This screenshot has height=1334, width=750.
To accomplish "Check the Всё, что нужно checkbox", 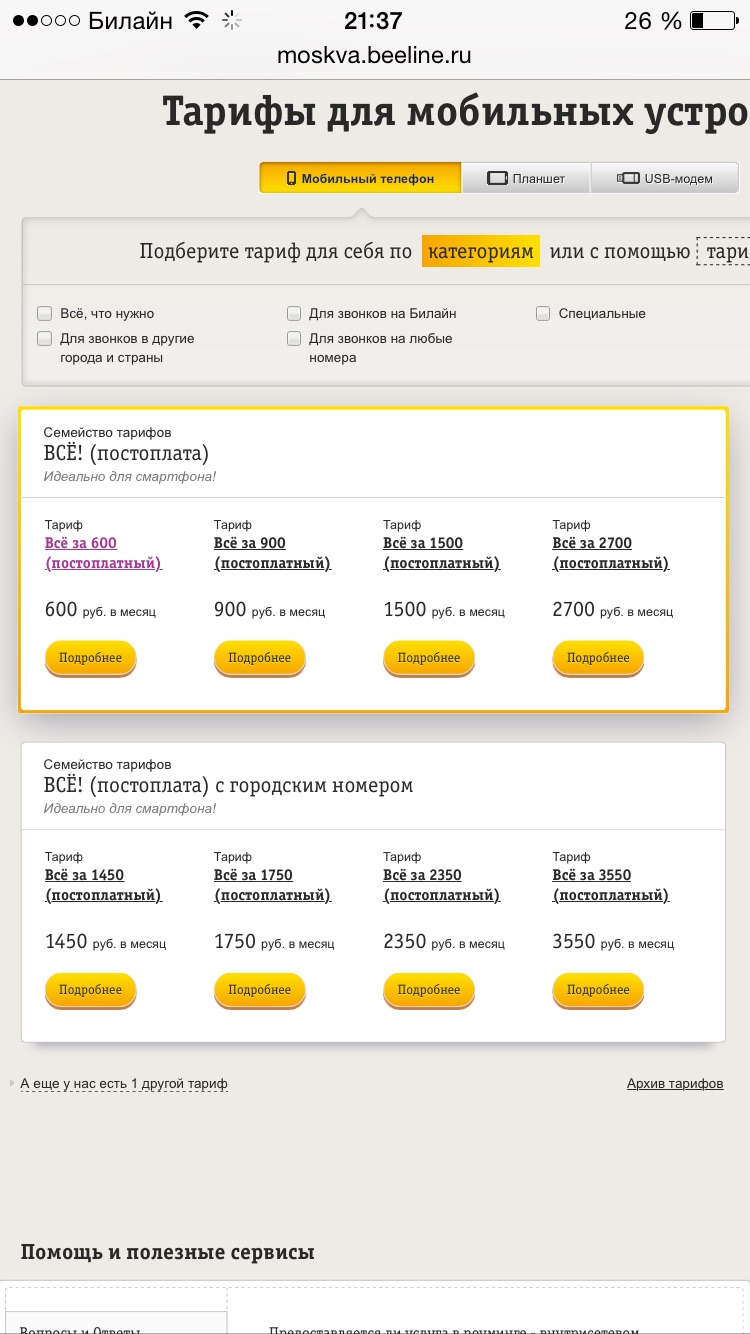I will (x=44, y=314).
